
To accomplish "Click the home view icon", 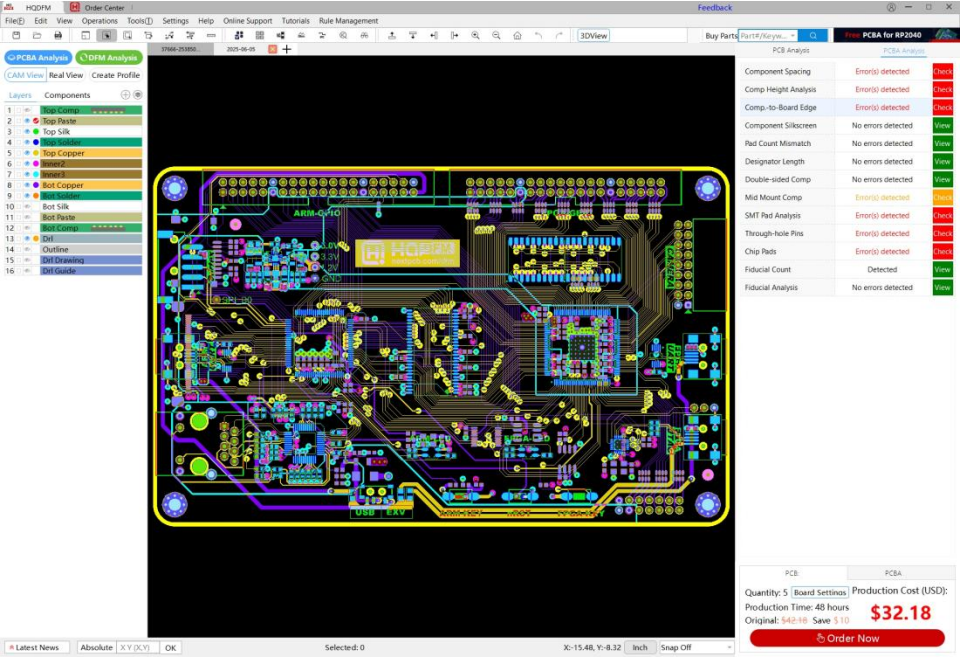I will point(517,35).
